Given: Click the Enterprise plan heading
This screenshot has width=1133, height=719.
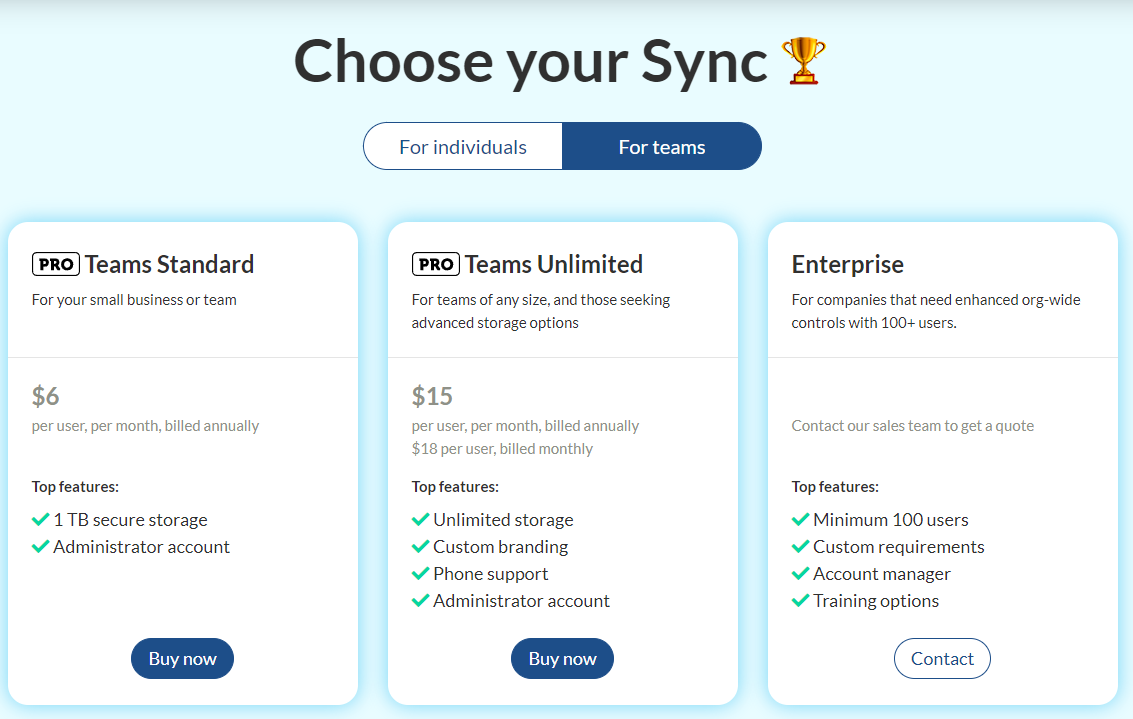Looking at the screenshot, I should (x=847, y=264).
